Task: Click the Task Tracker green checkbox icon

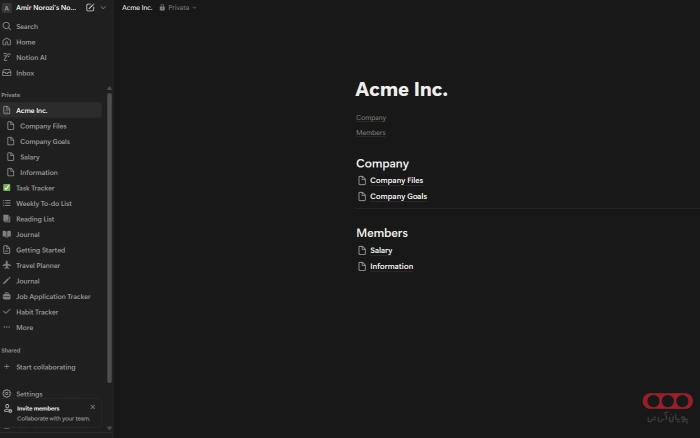Action: tap(7, 188)
